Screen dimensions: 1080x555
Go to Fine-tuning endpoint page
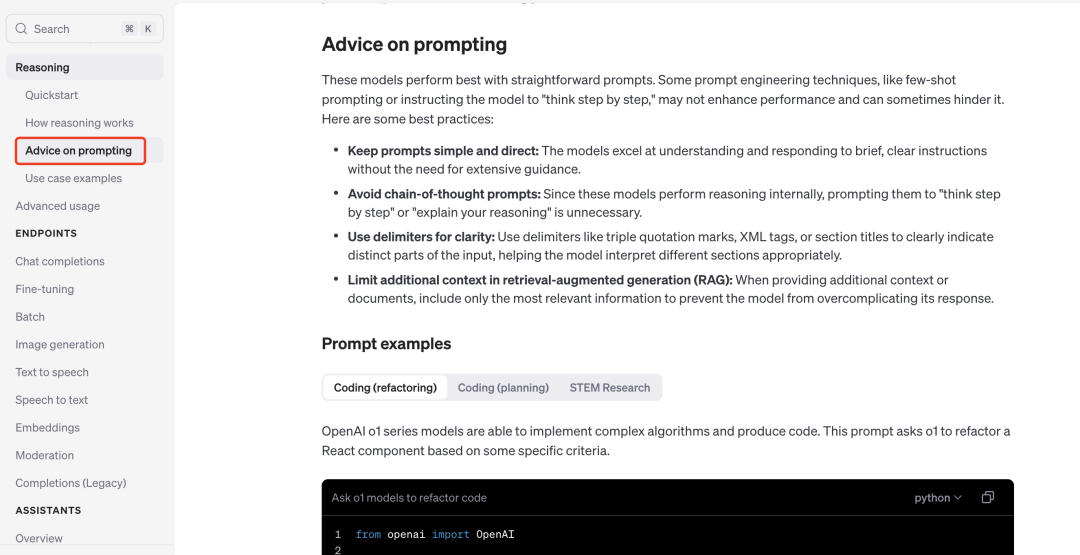coord(45,289)
